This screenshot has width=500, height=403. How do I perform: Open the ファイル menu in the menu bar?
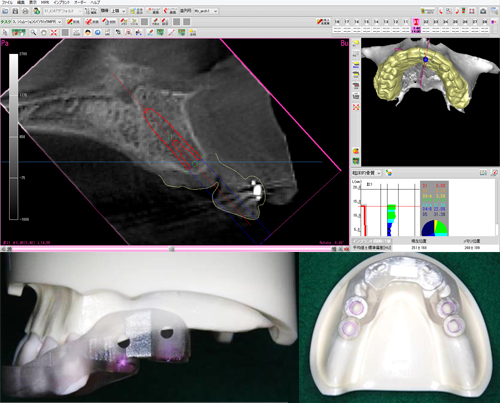coord(7,2)
